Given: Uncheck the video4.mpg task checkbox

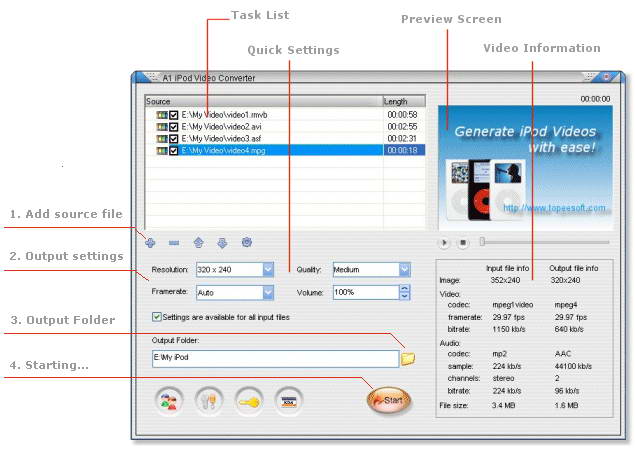Looking at the screenshot, I should 174,150.
